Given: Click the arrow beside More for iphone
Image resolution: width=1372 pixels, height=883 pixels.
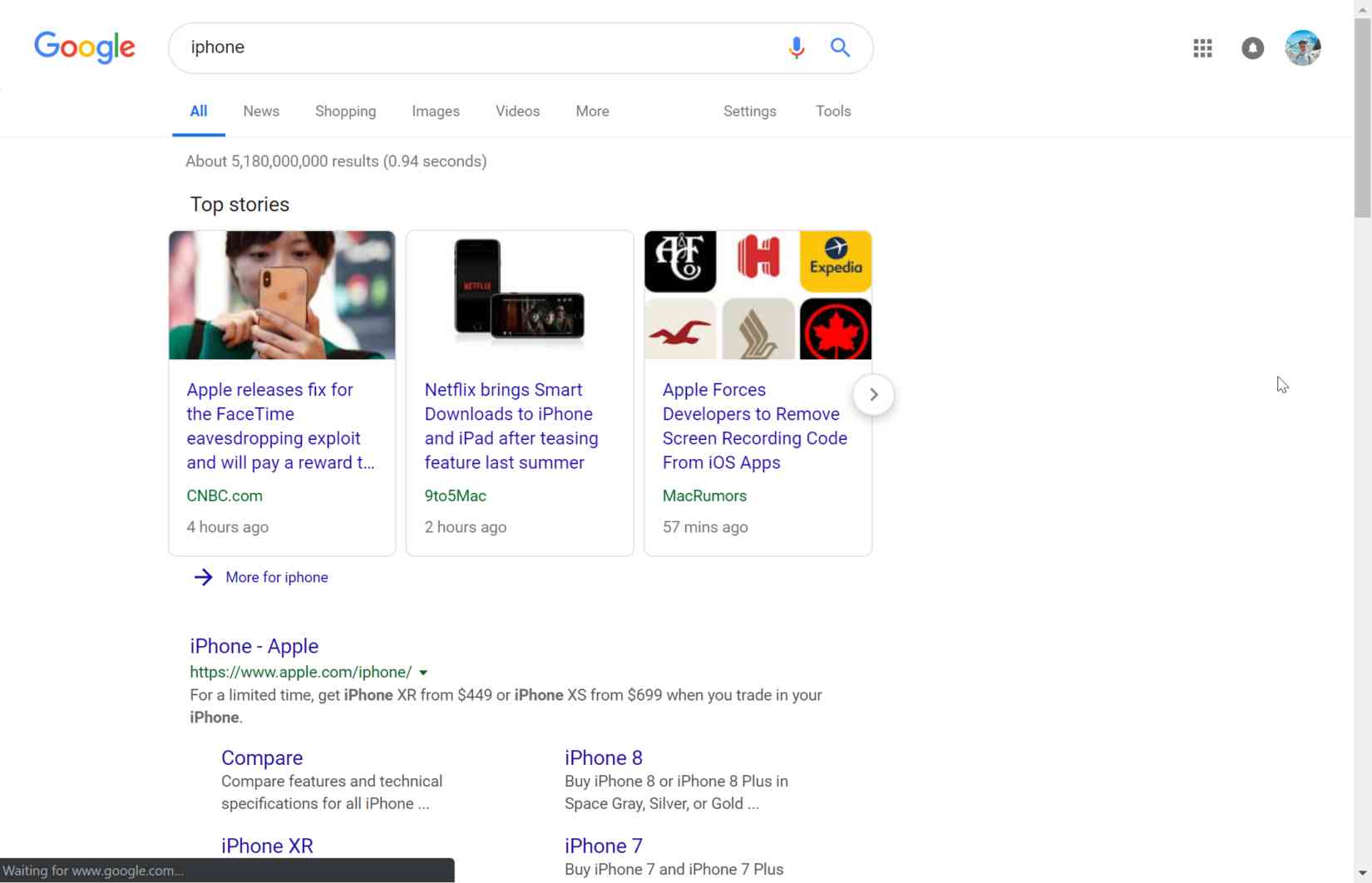Looking at the screenshot, I should click(203, 577).
